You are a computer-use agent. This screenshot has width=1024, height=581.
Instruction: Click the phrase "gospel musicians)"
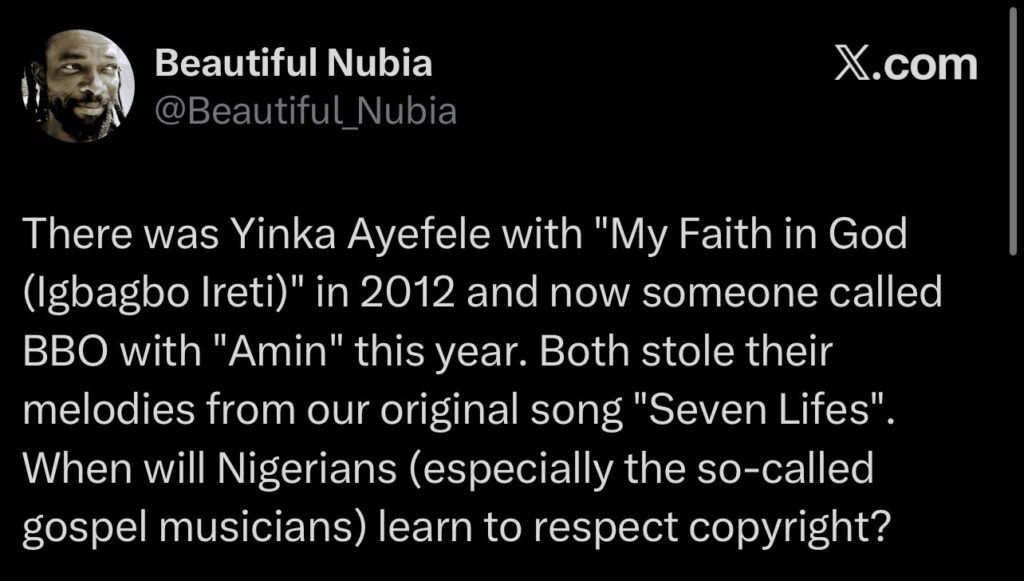(x=190, y=527)
